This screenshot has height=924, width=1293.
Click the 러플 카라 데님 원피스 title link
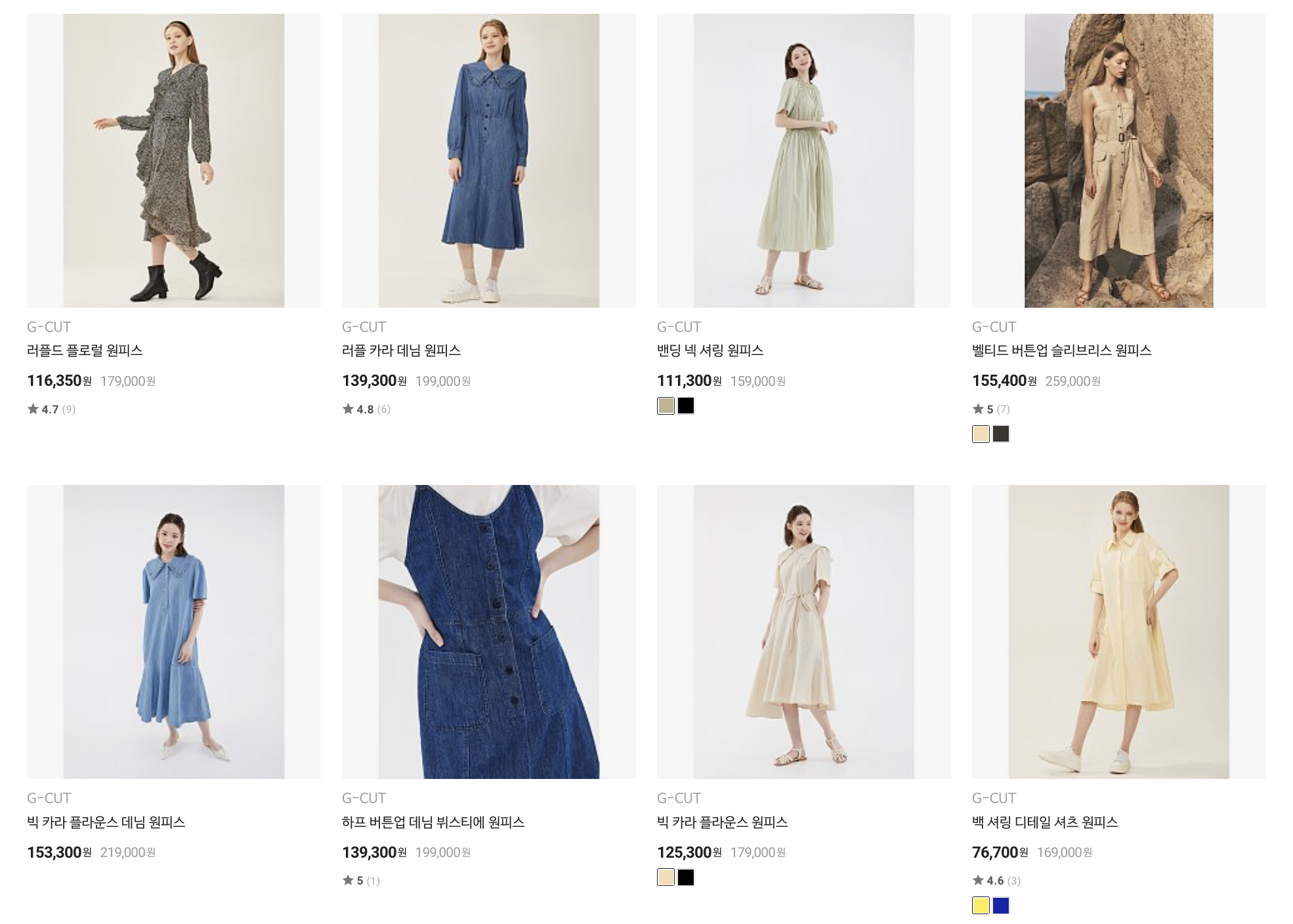point(401,350)
